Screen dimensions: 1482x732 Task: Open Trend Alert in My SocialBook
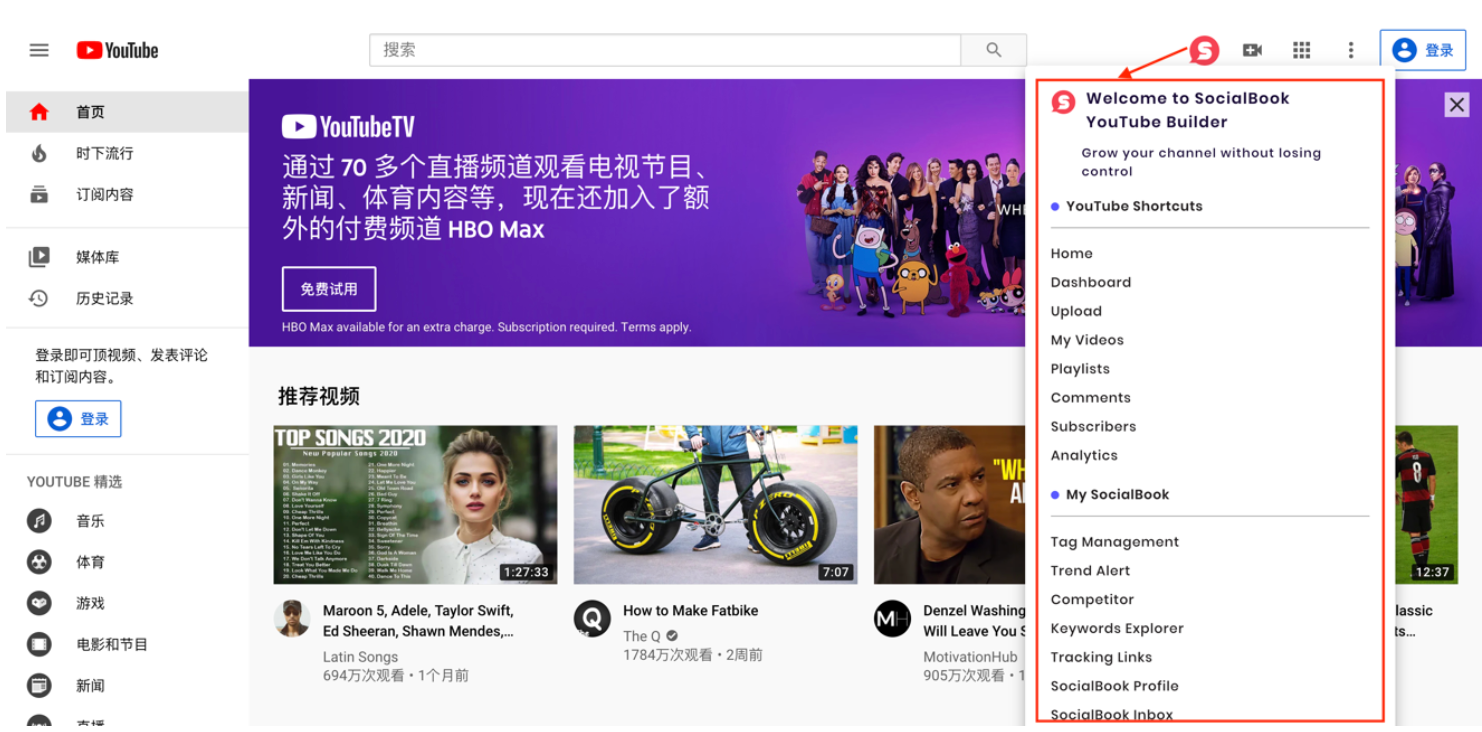(x=1090, y=571)
